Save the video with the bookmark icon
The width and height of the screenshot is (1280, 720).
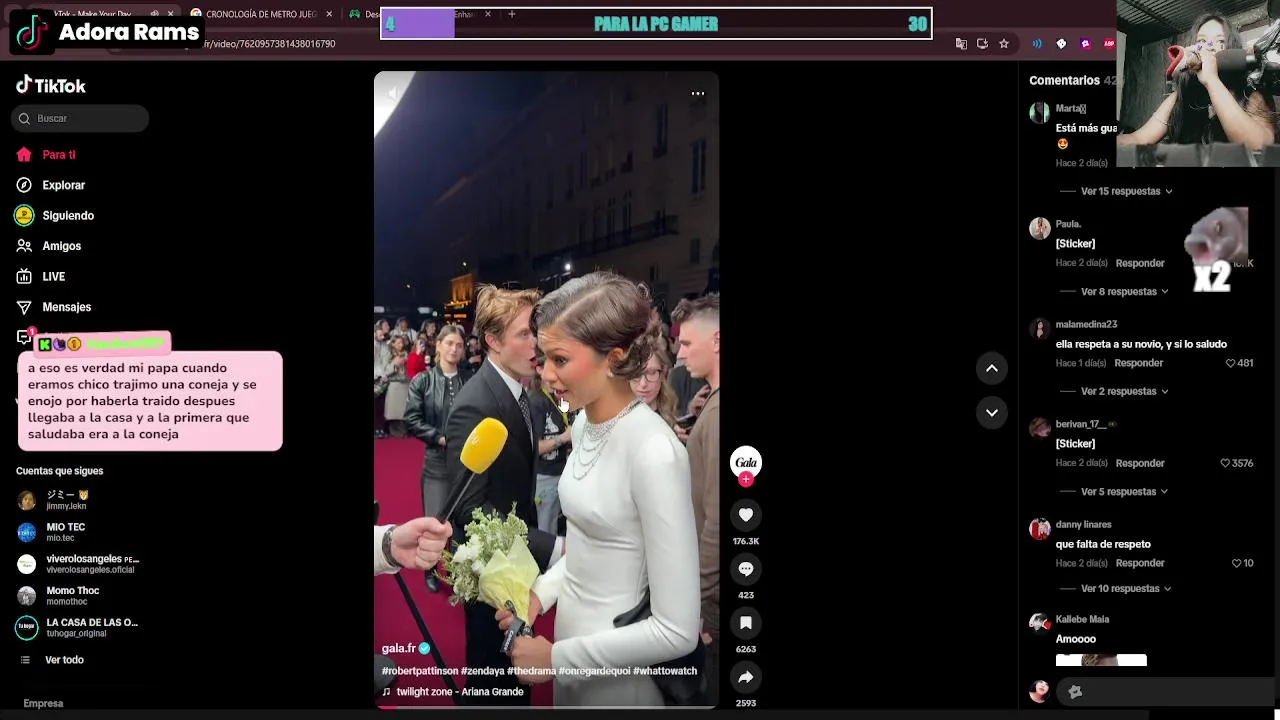point(746,622)
